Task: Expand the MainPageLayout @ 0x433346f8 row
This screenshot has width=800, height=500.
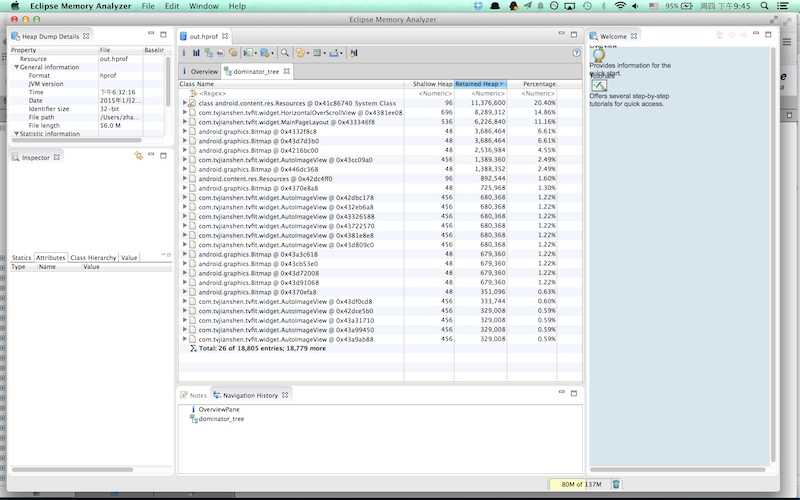Action: tap(185, 122)
